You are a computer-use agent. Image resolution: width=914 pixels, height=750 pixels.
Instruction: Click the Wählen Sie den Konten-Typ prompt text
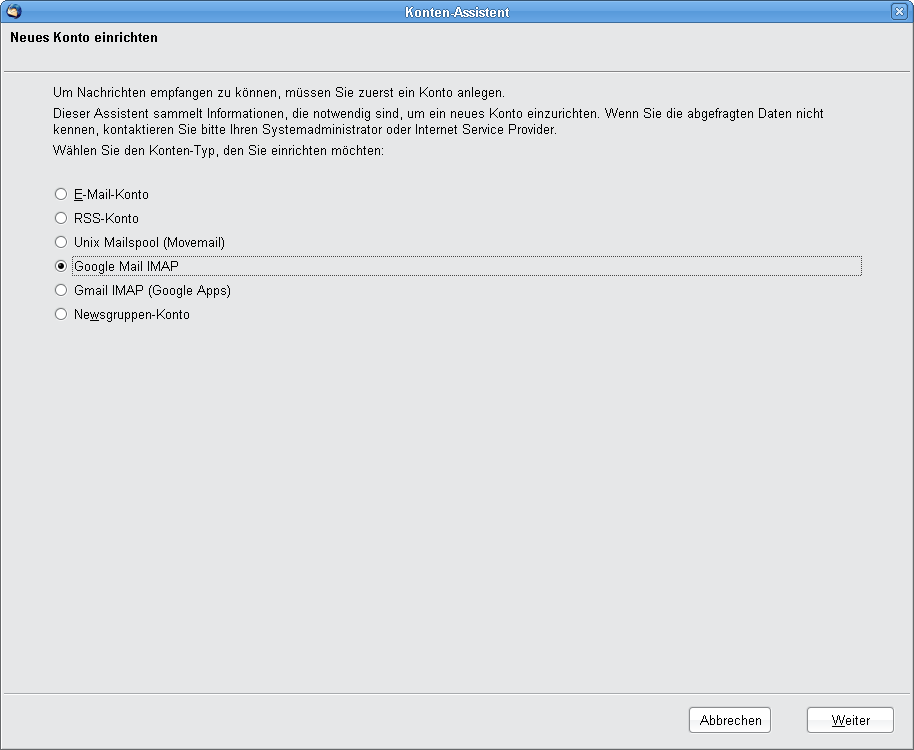point(219,150)
